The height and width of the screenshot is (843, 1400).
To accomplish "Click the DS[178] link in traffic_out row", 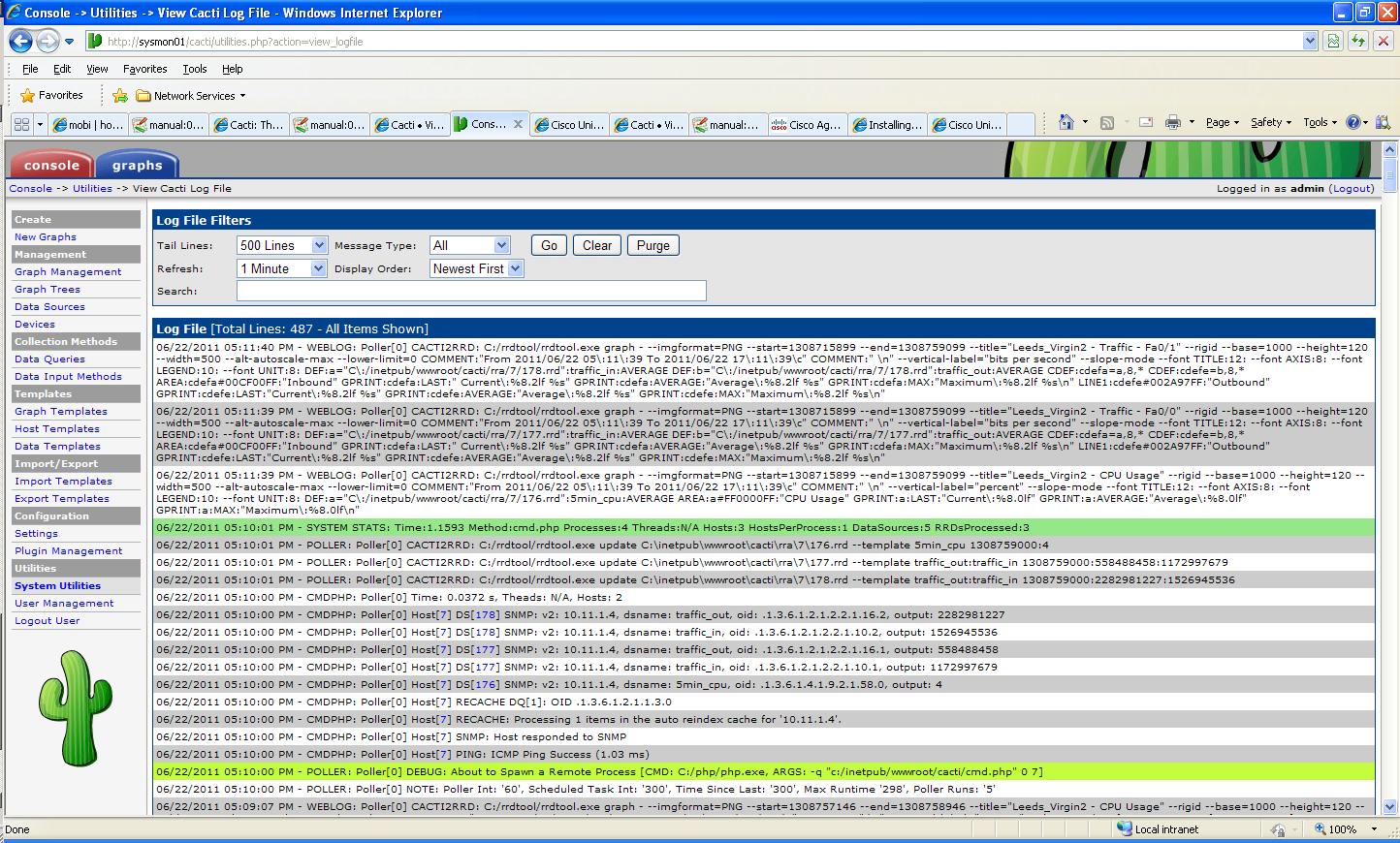I will 487,614.
